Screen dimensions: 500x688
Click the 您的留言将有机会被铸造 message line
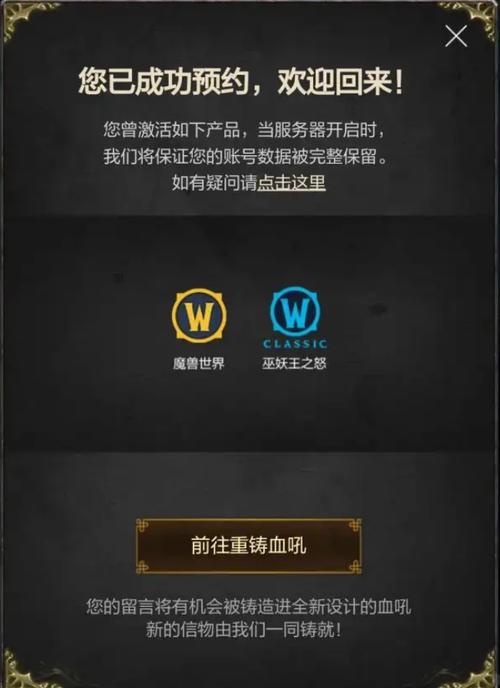point(249,607)
